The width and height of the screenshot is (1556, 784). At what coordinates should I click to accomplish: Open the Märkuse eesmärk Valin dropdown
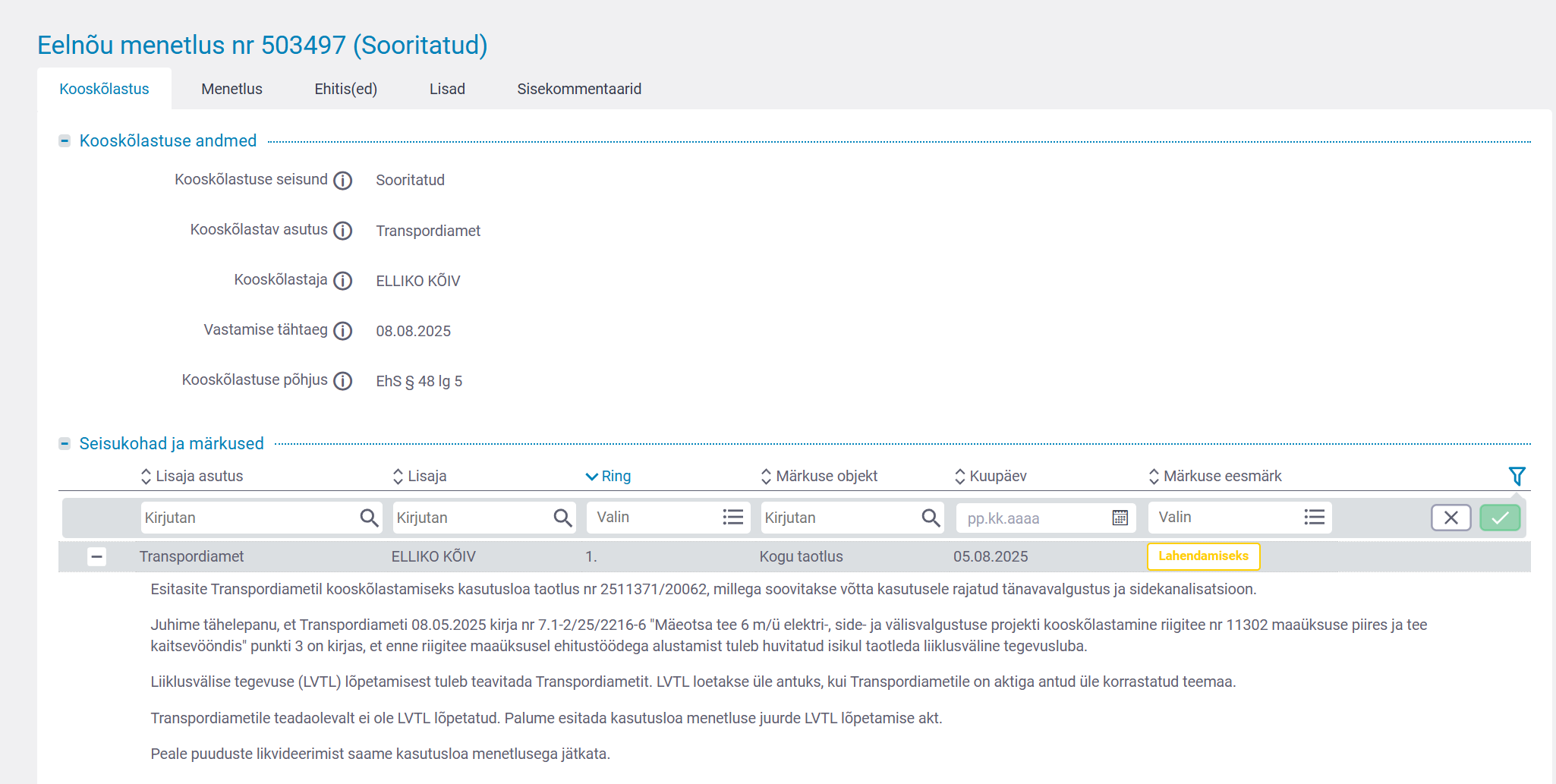click(1240, 518)
